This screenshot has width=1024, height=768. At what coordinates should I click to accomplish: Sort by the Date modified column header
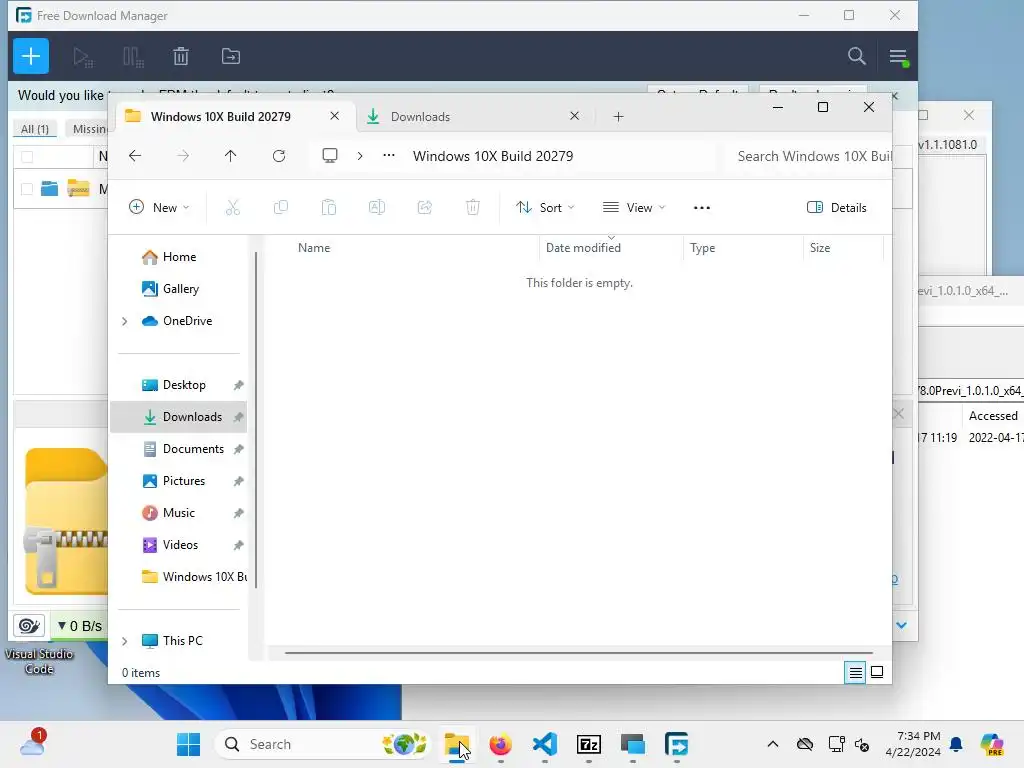[583, 248]
